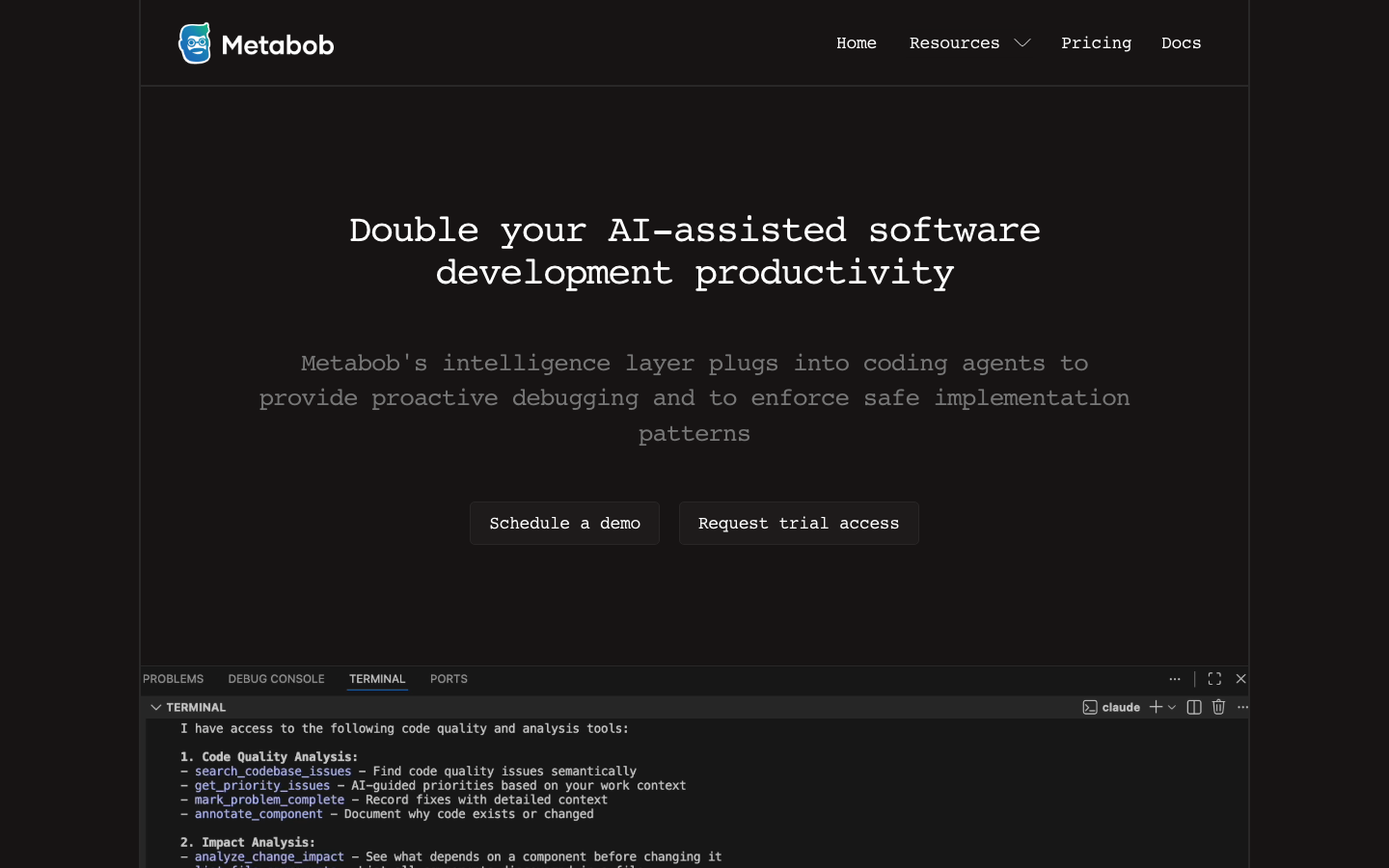Screen dimensions: 1389x868
Task: Click get_priority_issues tool name
Action: coord(262,786)
